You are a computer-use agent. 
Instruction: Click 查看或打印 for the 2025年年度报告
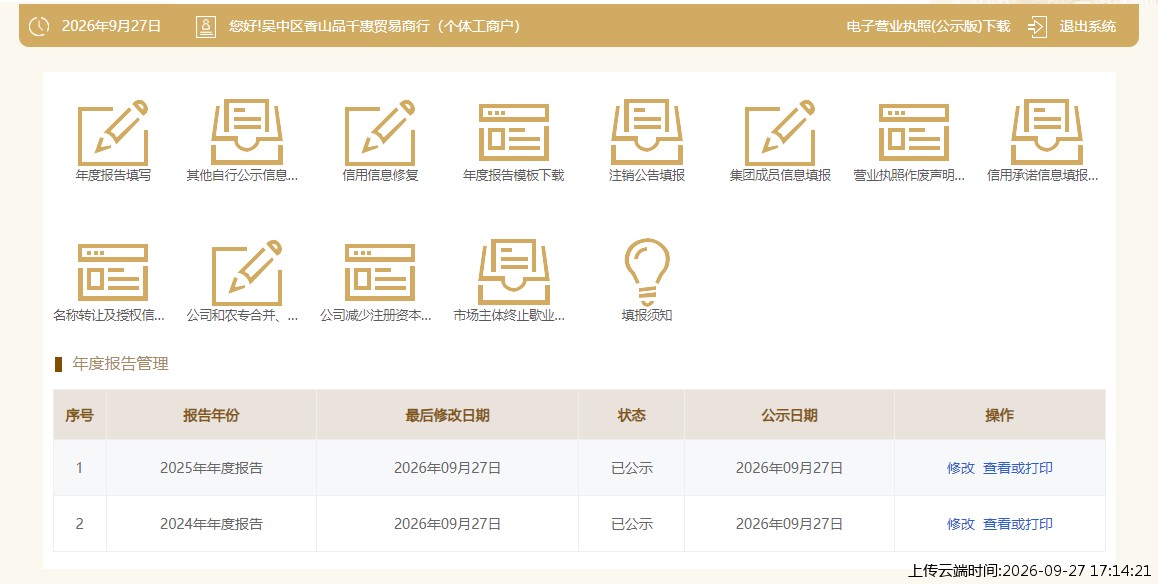pyautogui.click(x=1018, y=468)
